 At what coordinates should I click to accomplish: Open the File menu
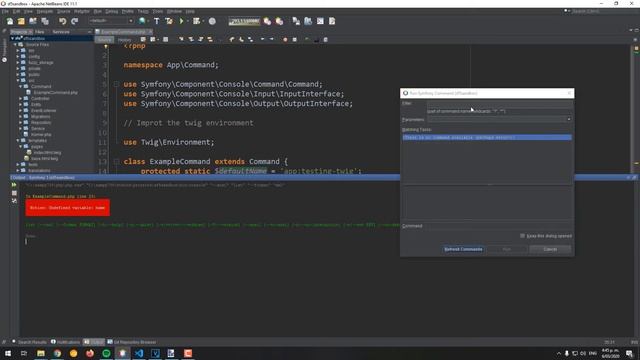click(5, 11)
